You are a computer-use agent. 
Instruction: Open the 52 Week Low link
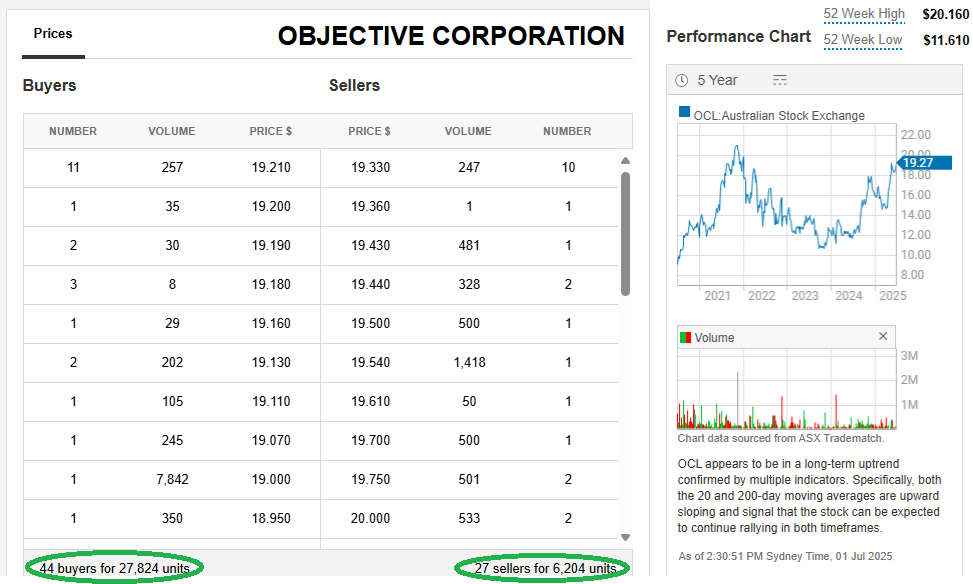[863, 40]
